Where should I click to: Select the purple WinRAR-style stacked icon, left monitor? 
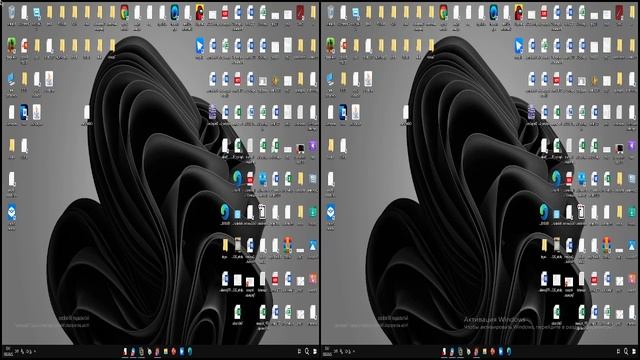pos(212,112)
